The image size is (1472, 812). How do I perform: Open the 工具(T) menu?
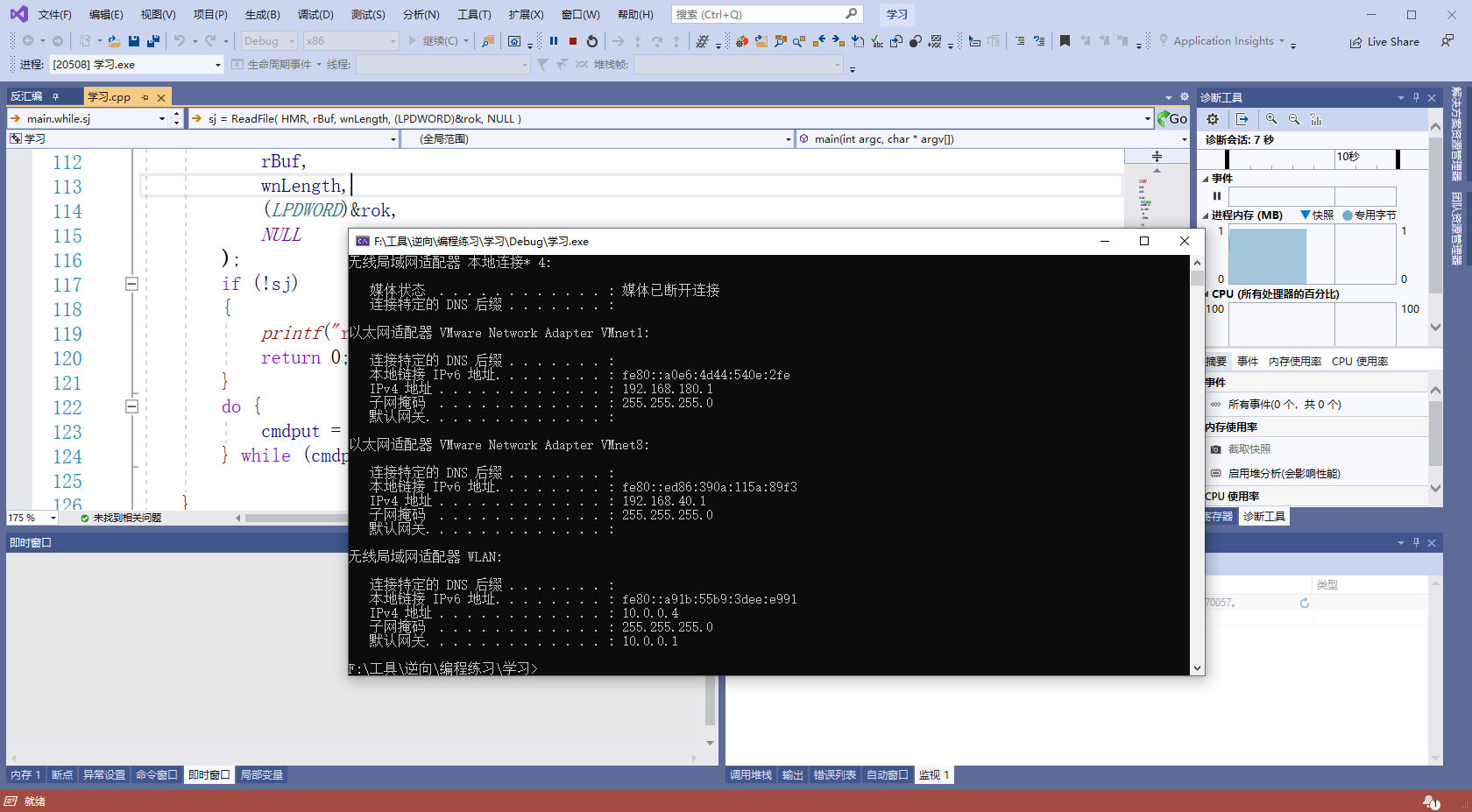pyautogui.click(x=474, y=15)
